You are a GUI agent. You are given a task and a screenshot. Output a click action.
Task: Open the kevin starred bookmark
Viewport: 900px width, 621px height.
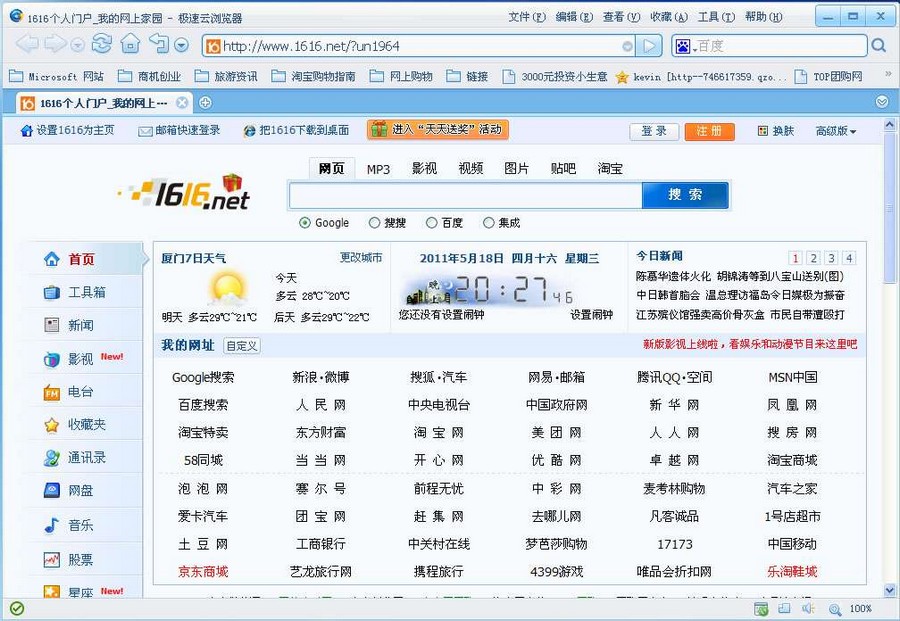pos(701,76)
